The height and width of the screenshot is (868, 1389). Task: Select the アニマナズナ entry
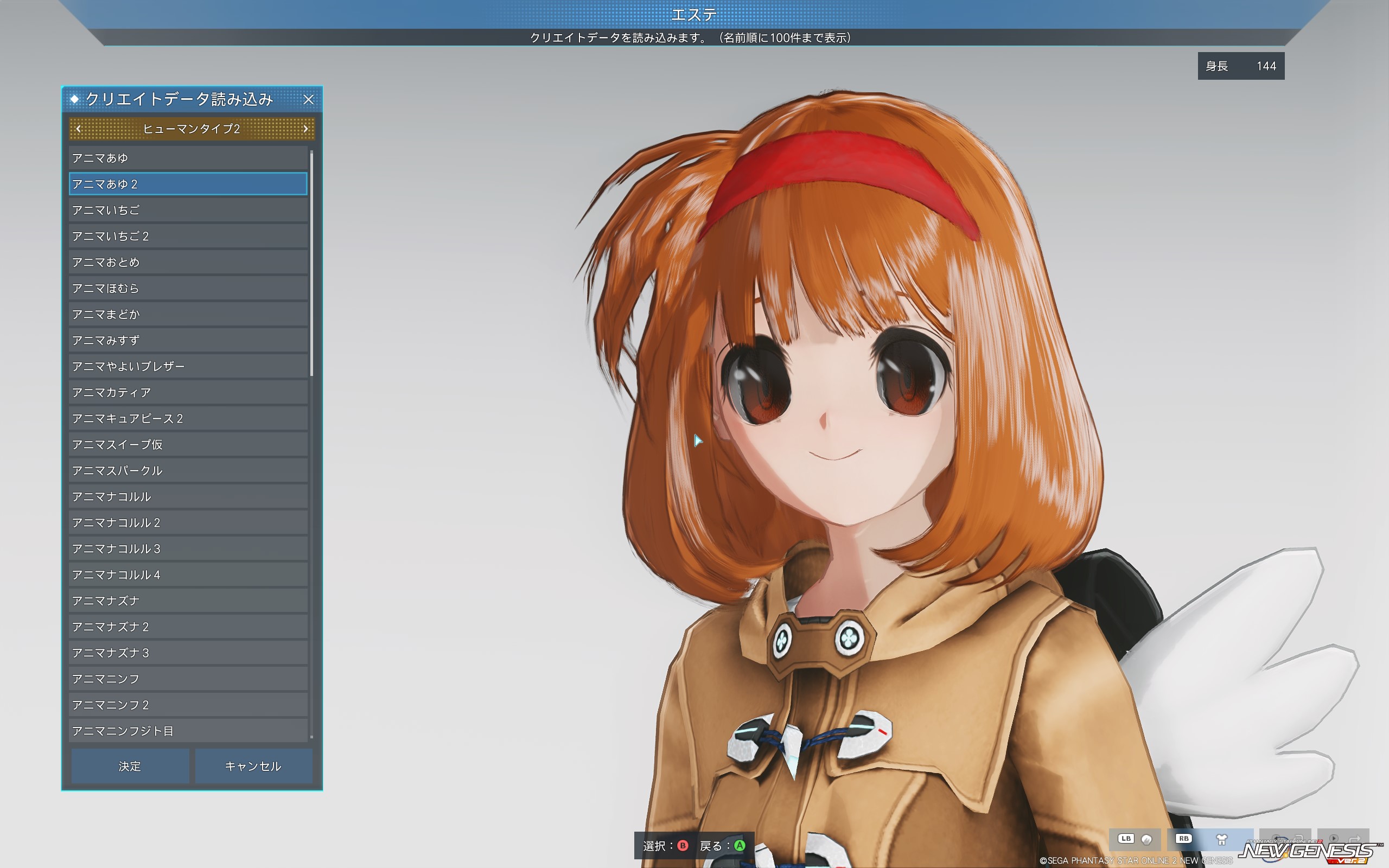click(x=188, y=601)
